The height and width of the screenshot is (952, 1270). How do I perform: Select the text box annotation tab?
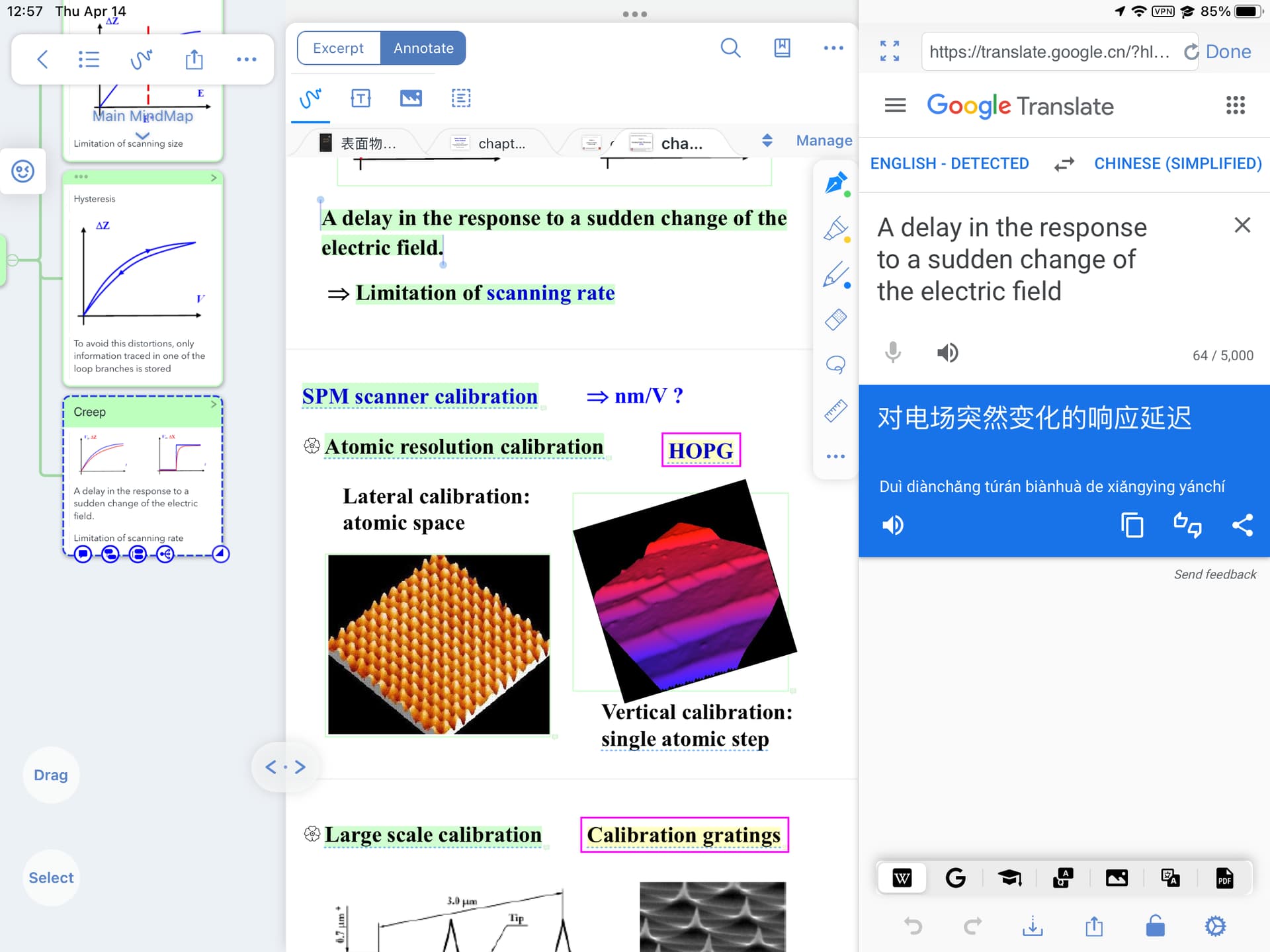click(360, 99)
